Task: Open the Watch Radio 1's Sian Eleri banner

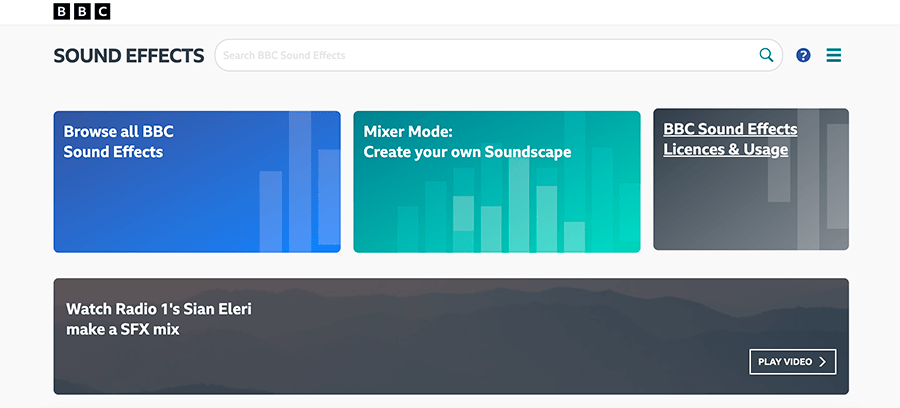Action: pos(451,336)
